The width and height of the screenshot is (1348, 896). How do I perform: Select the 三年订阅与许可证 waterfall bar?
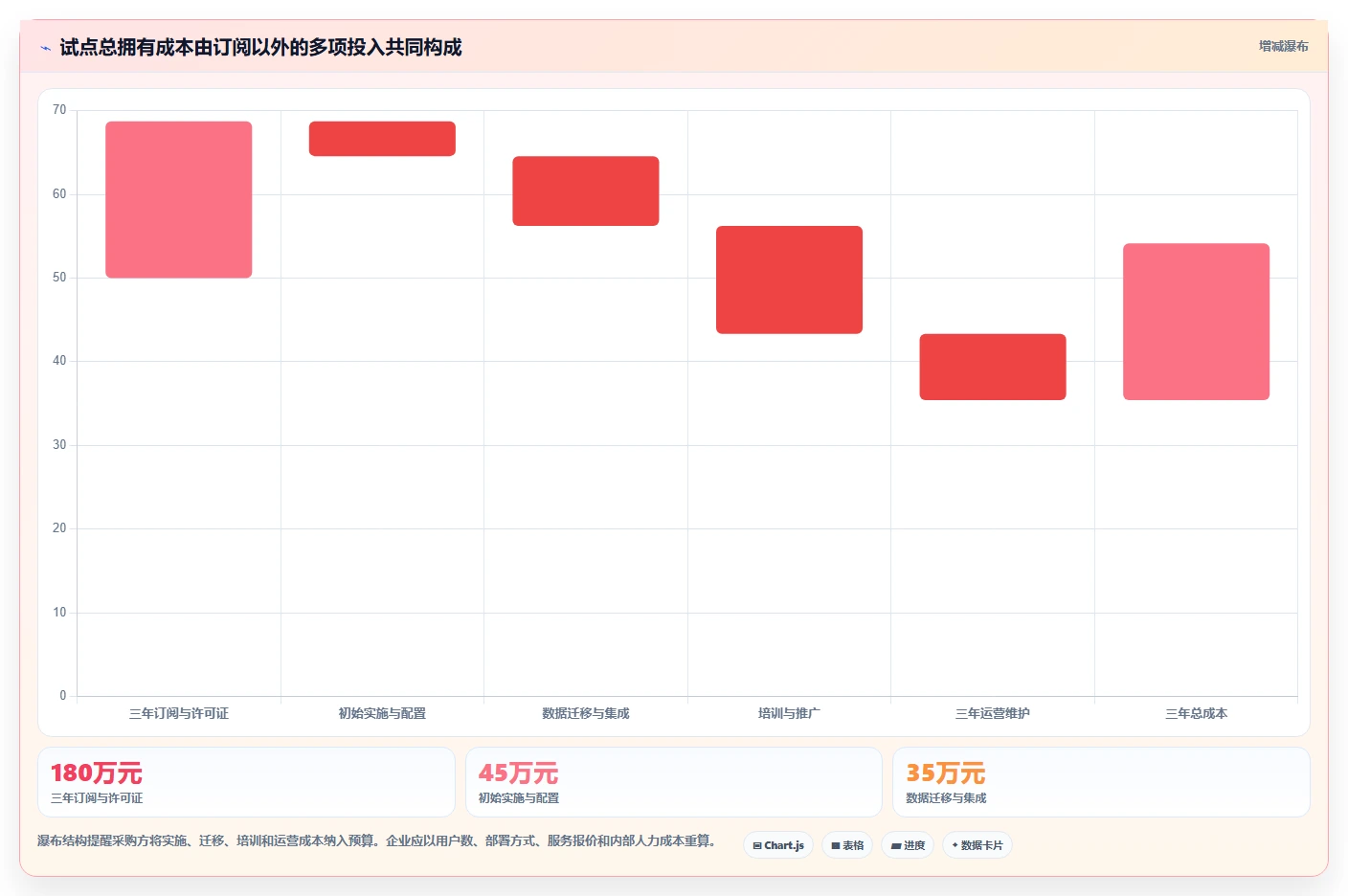(179, 199)
